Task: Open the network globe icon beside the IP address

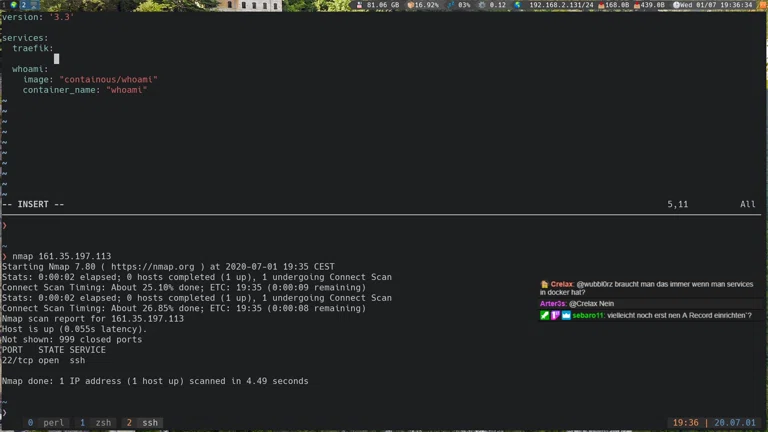Action: pos(518,5)
